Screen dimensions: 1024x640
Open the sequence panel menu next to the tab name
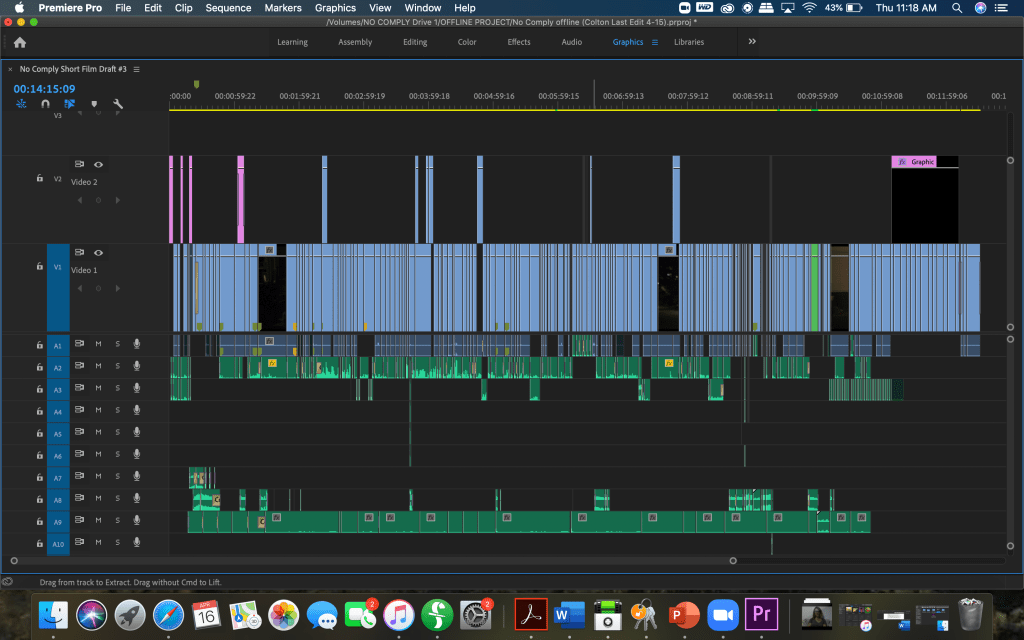136,69
